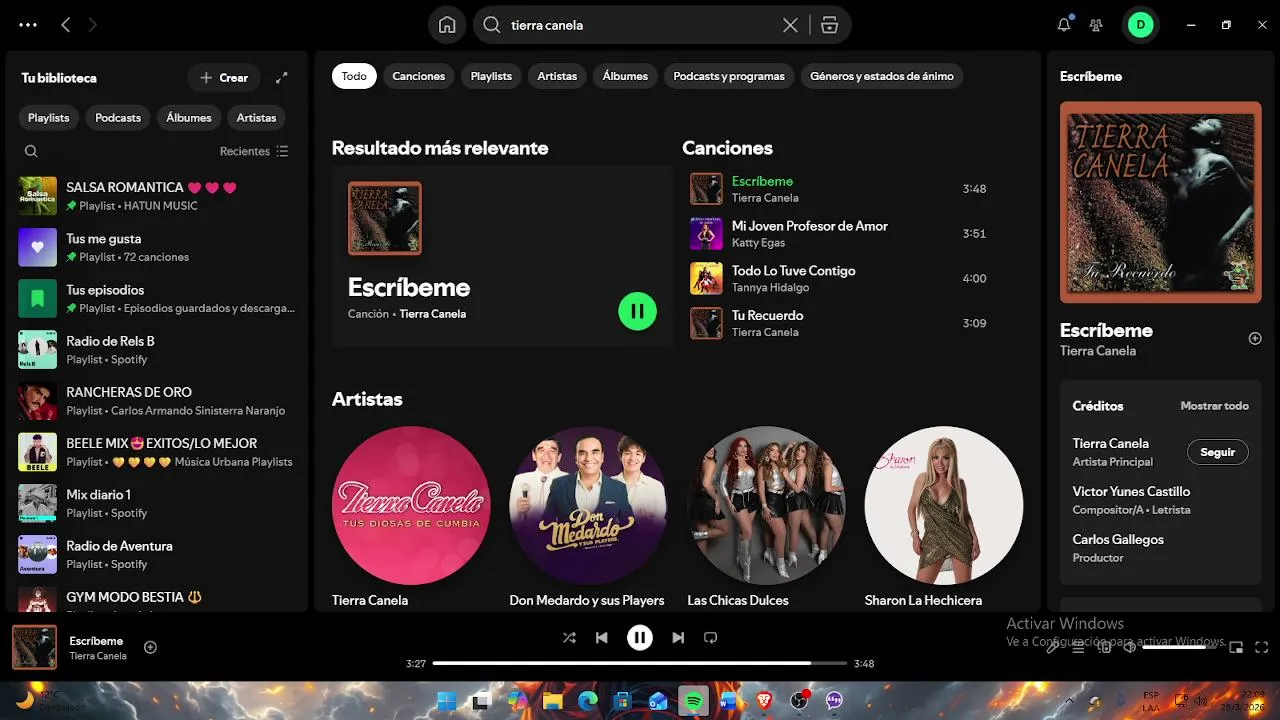Select the Artistas search tab
1280x720 pixels.
(557, 76)
